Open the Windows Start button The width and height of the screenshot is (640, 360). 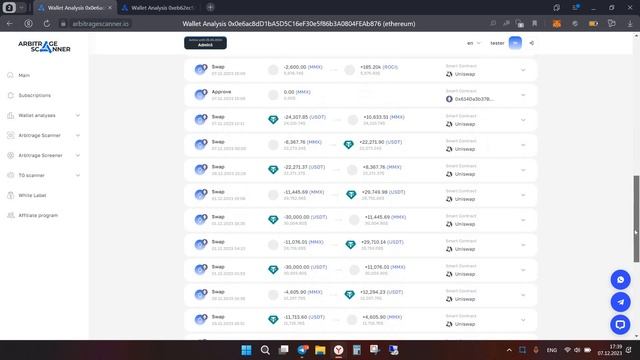pos(247,350)
